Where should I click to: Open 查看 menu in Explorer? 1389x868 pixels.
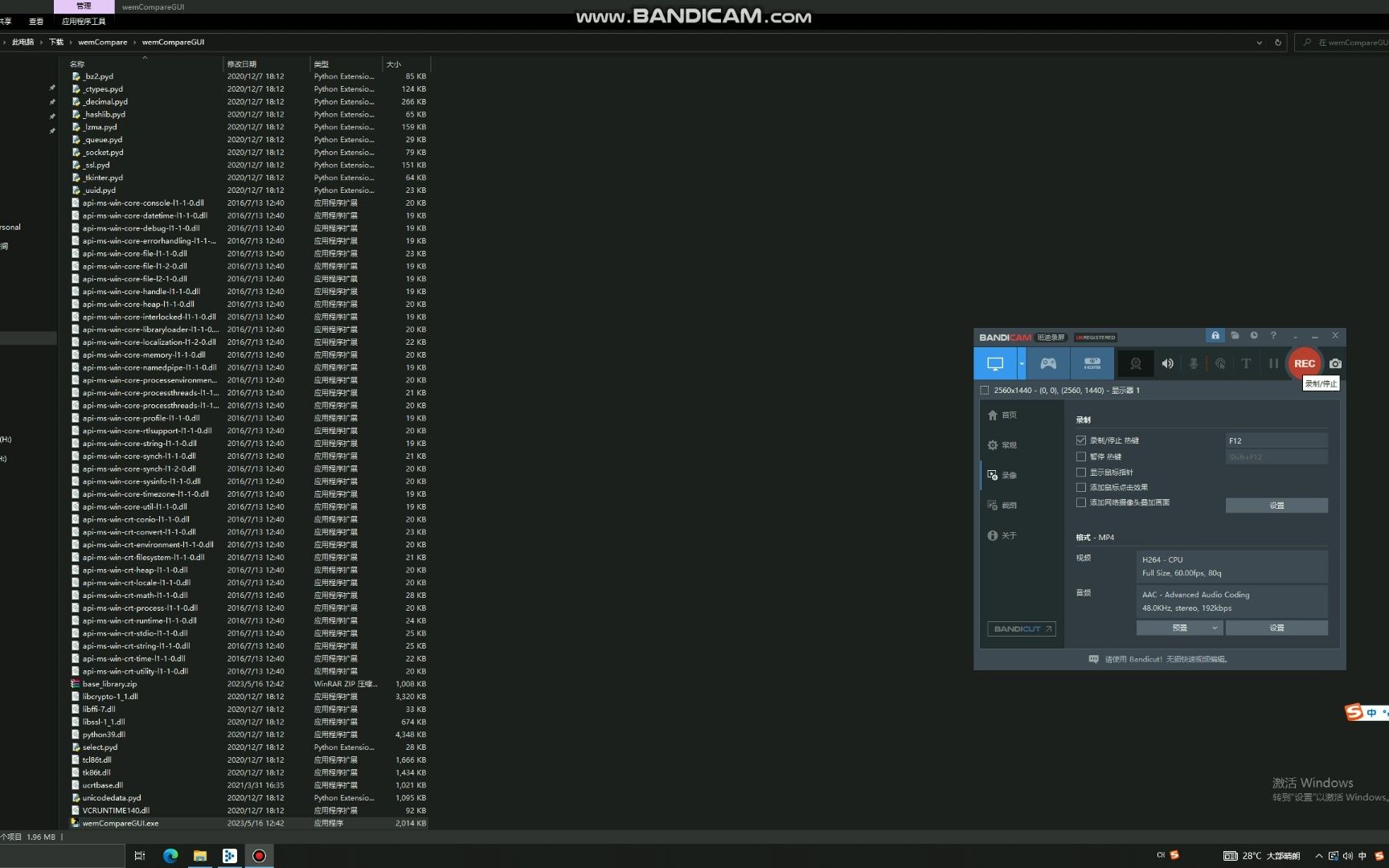[x=36, y=22]
